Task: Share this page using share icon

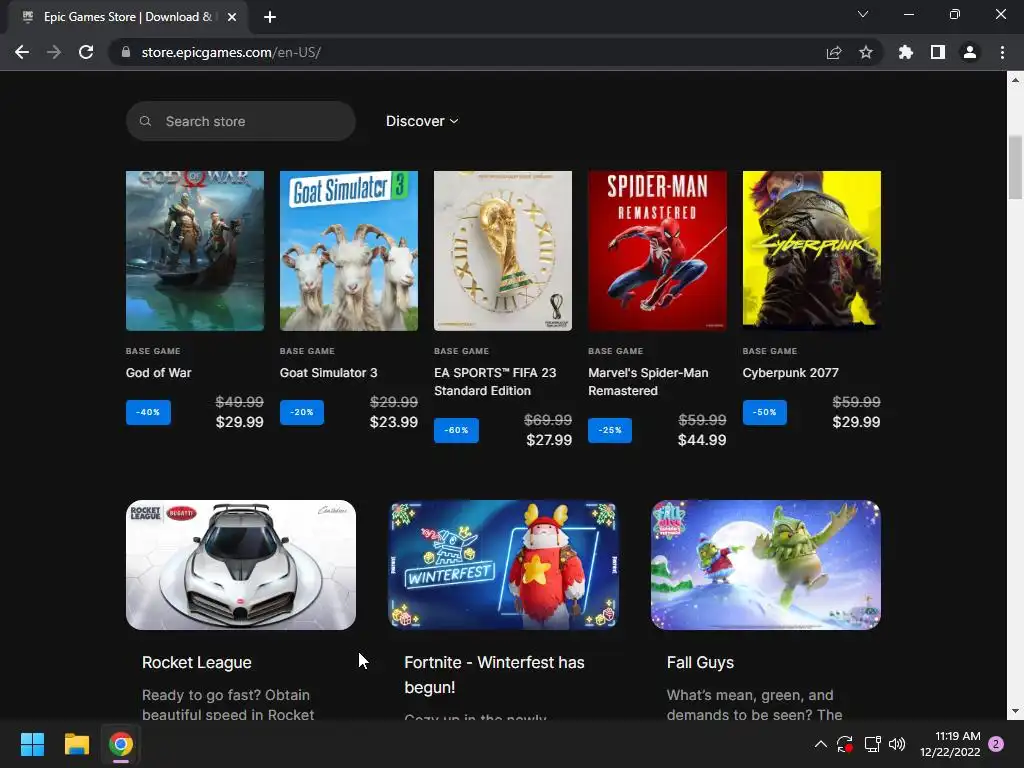Action: pos(834,52)
